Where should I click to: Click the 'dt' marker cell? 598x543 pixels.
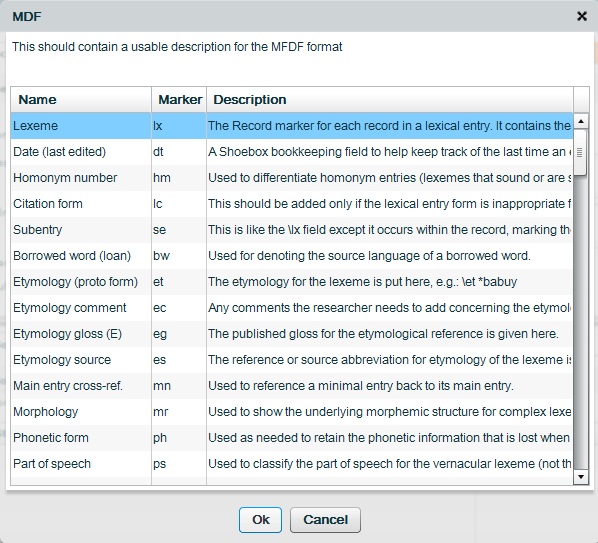[179, 152]
